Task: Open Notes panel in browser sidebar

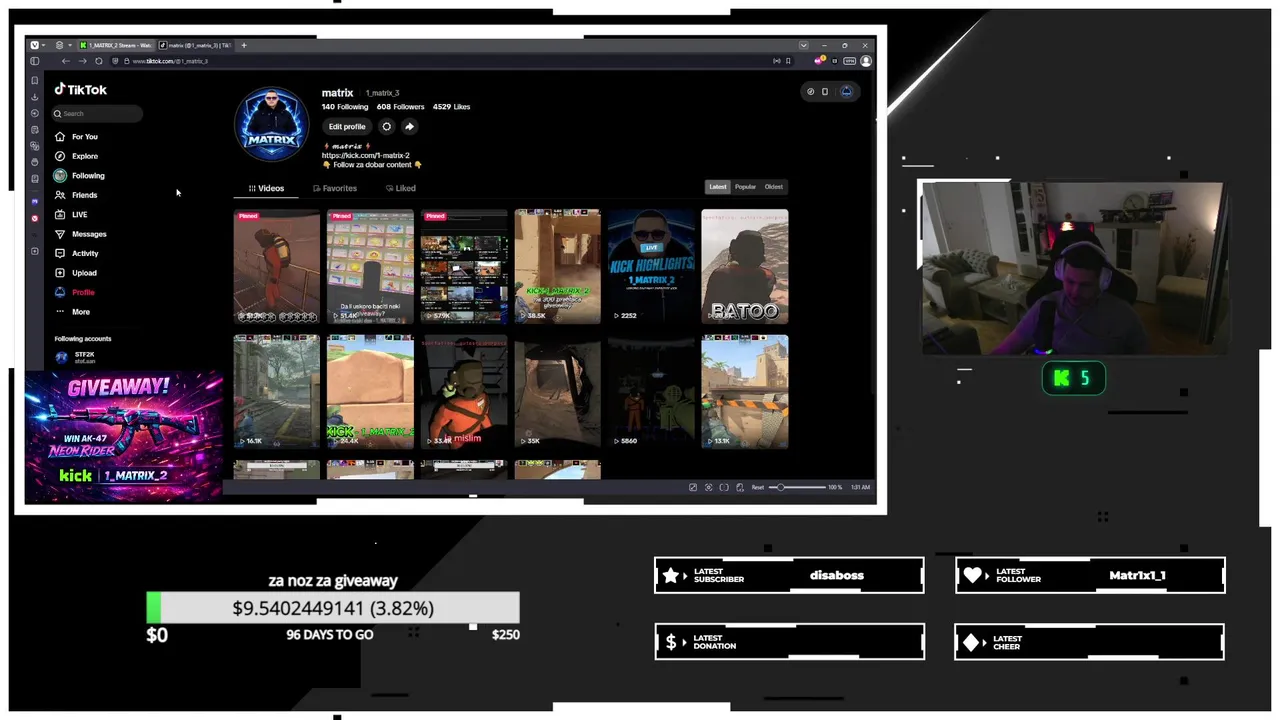Action: coord(34,129)
